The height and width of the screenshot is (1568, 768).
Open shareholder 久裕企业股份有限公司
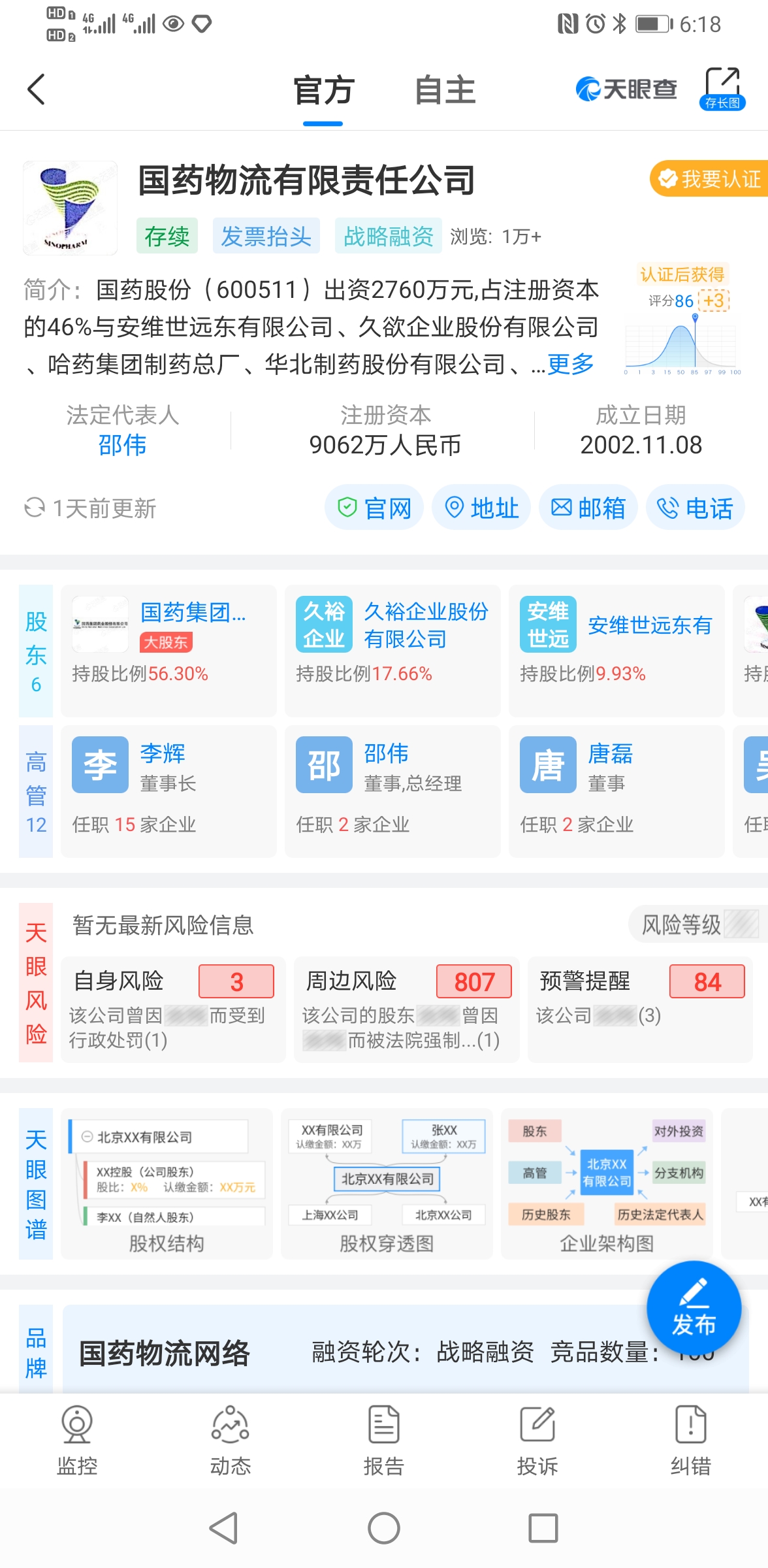[x=392, y=651]
